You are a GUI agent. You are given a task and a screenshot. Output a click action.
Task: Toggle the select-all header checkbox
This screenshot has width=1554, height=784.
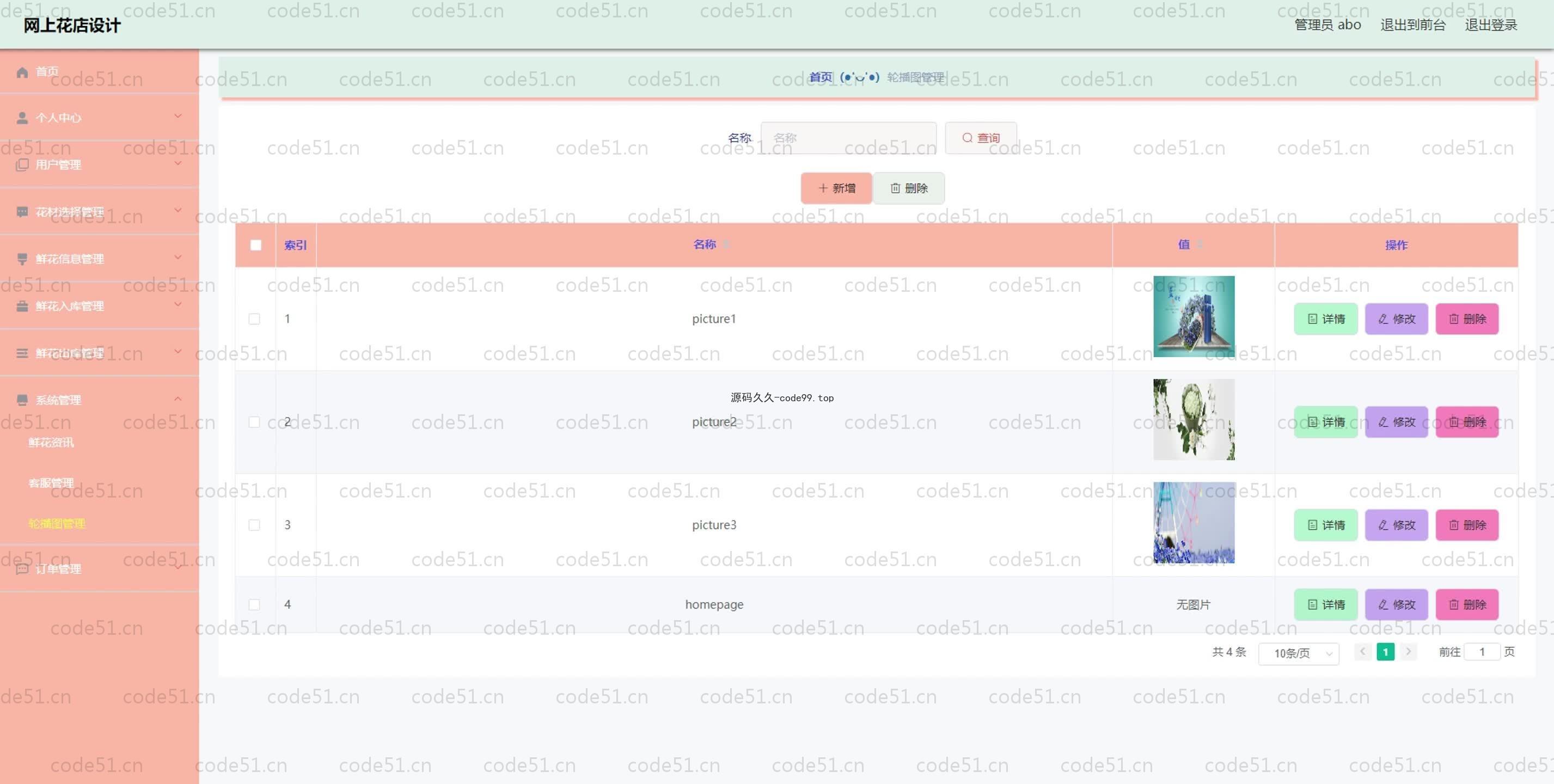click(x=256, y=245)
